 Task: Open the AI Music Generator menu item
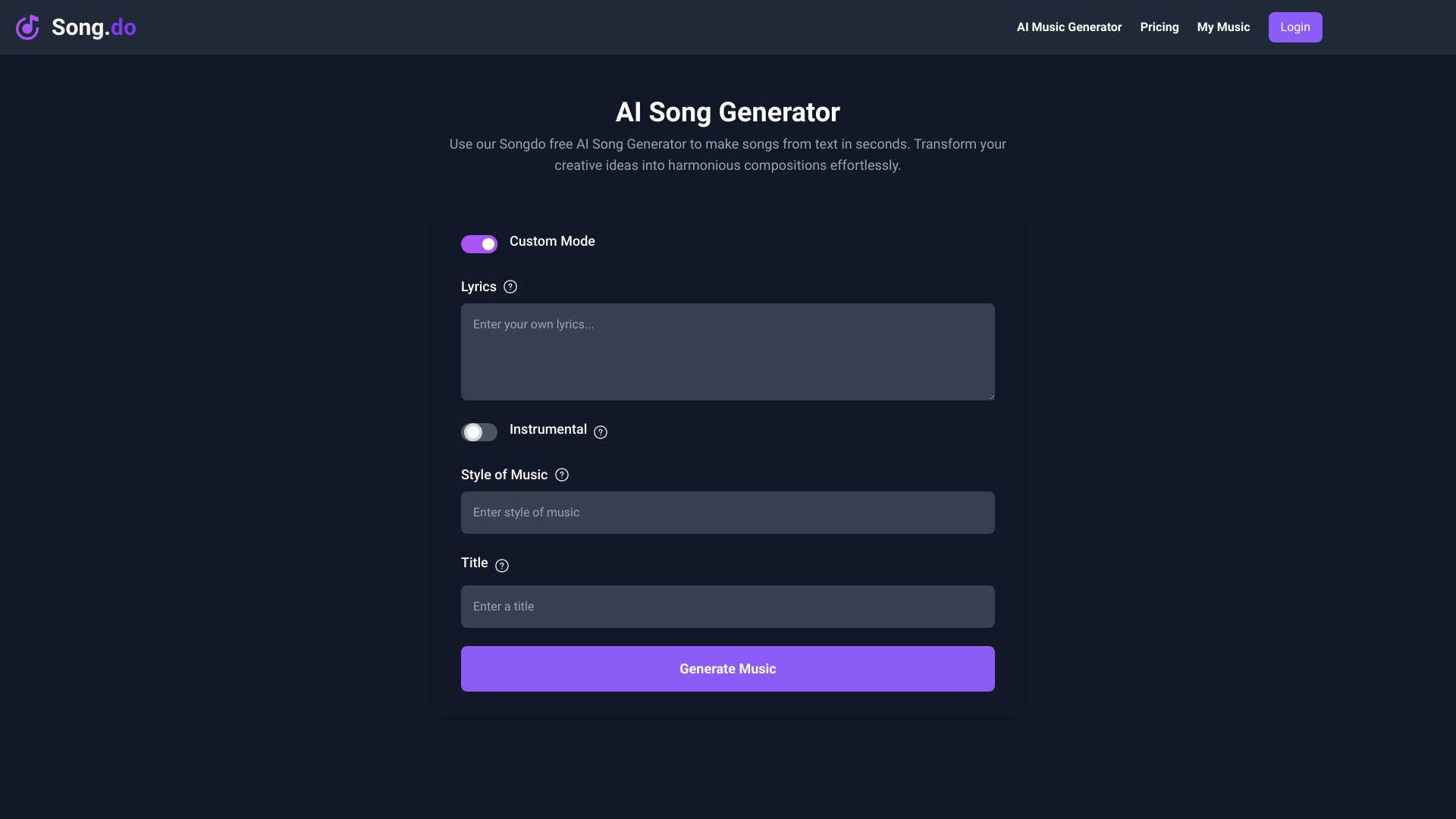pos(1068,27)
